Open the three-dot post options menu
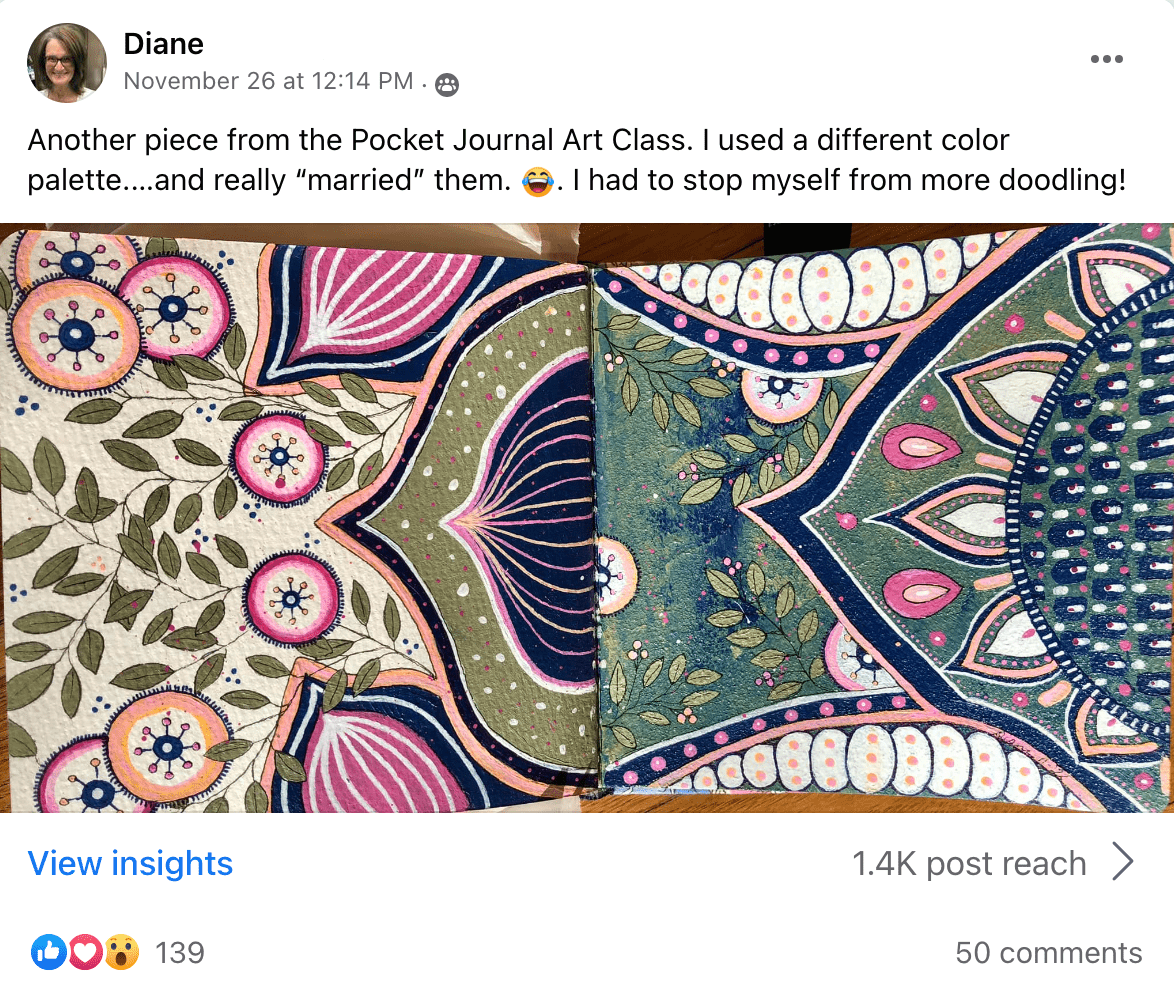The height and width of the screenshot is (990, 1174). [1106, 59]
